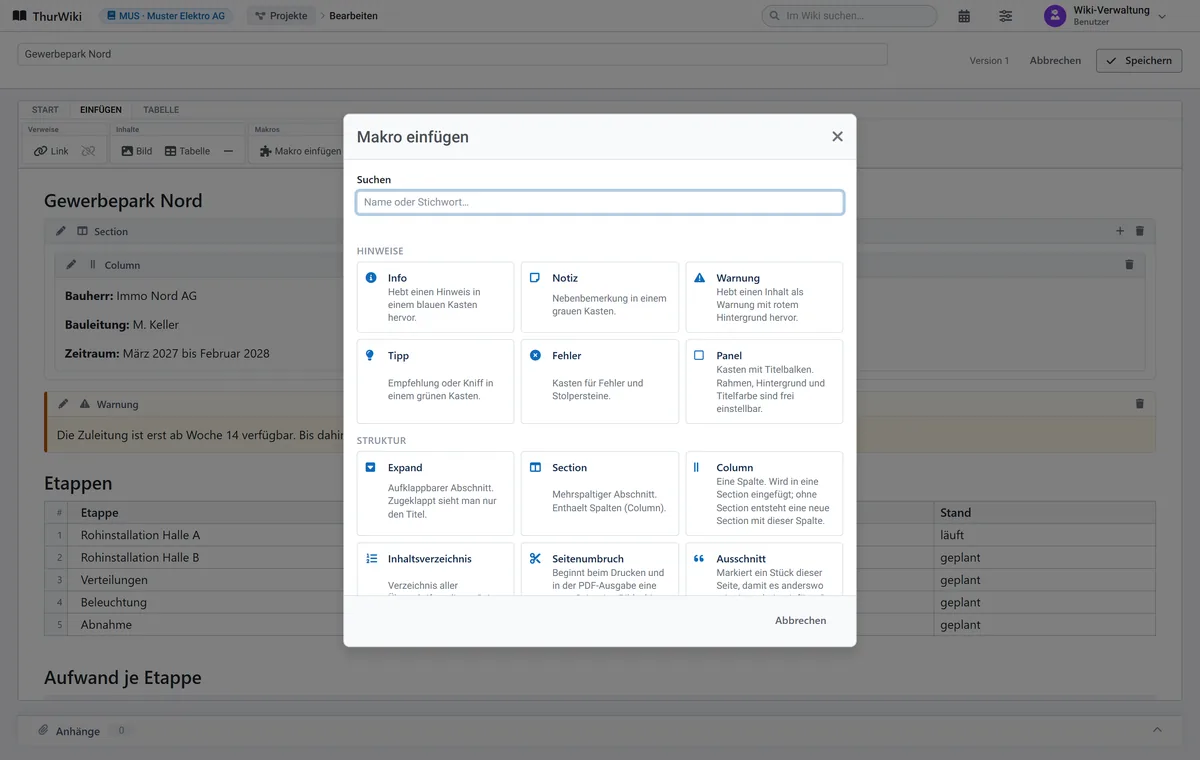The image size is (1200, 760).
Task: Open the TABELLE tab
Action: [161, 110]
